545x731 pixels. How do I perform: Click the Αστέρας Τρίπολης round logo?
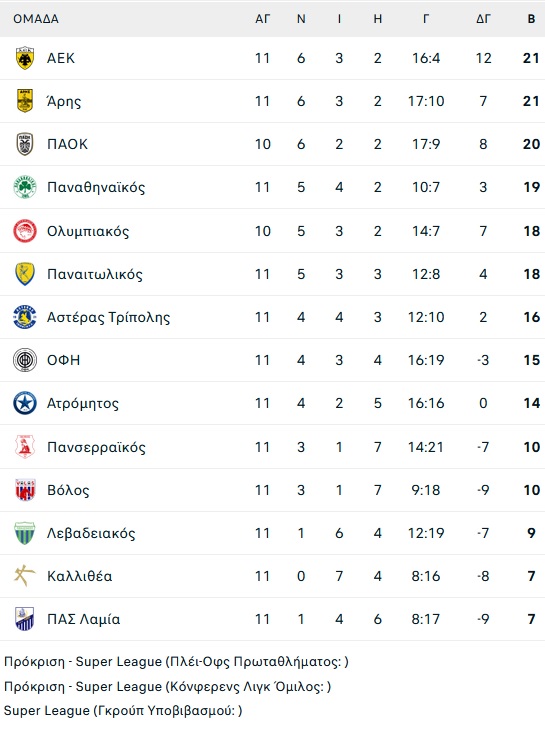(25, 317)
